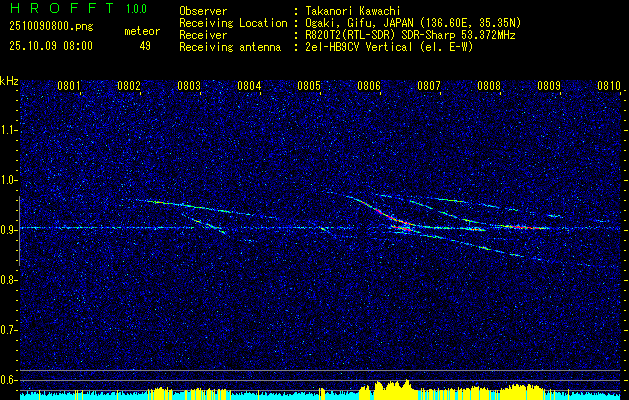Click the 0.9 kHz axis label

(x=9, y=230)
